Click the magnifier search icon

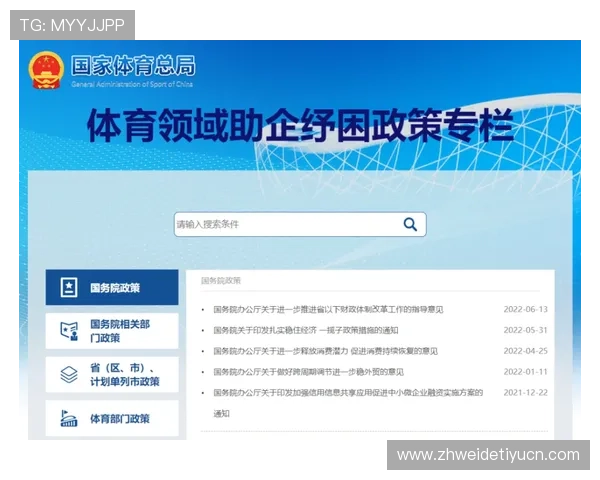pos(410,224)
